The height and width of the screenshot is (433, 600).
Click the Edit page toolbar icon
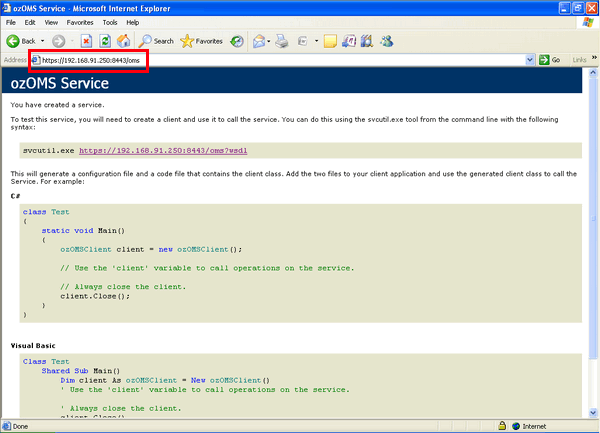tap(303, 41)
